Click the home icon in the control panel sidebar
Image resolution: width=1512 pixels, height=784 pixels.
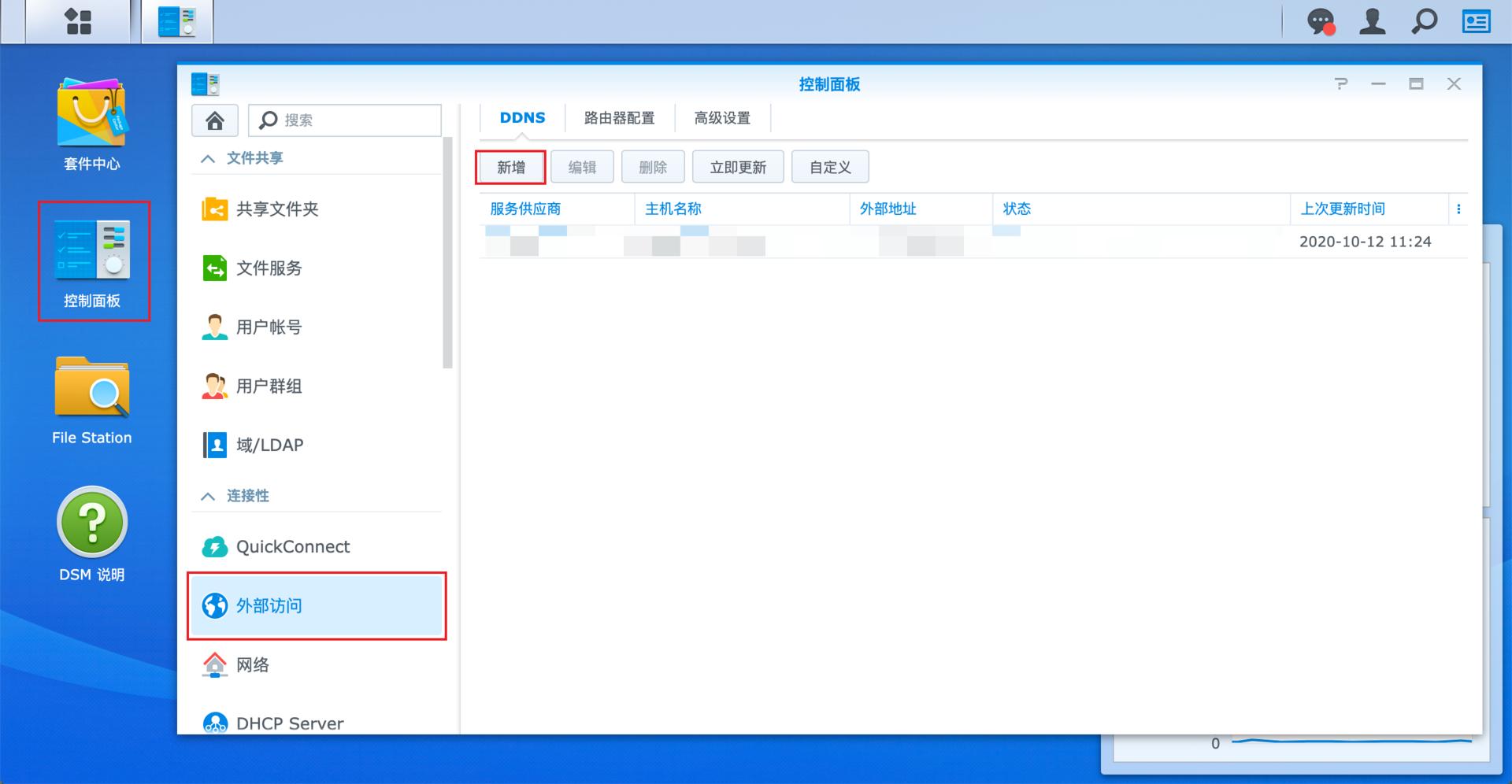pyautogui.click(x=214, y=120)
